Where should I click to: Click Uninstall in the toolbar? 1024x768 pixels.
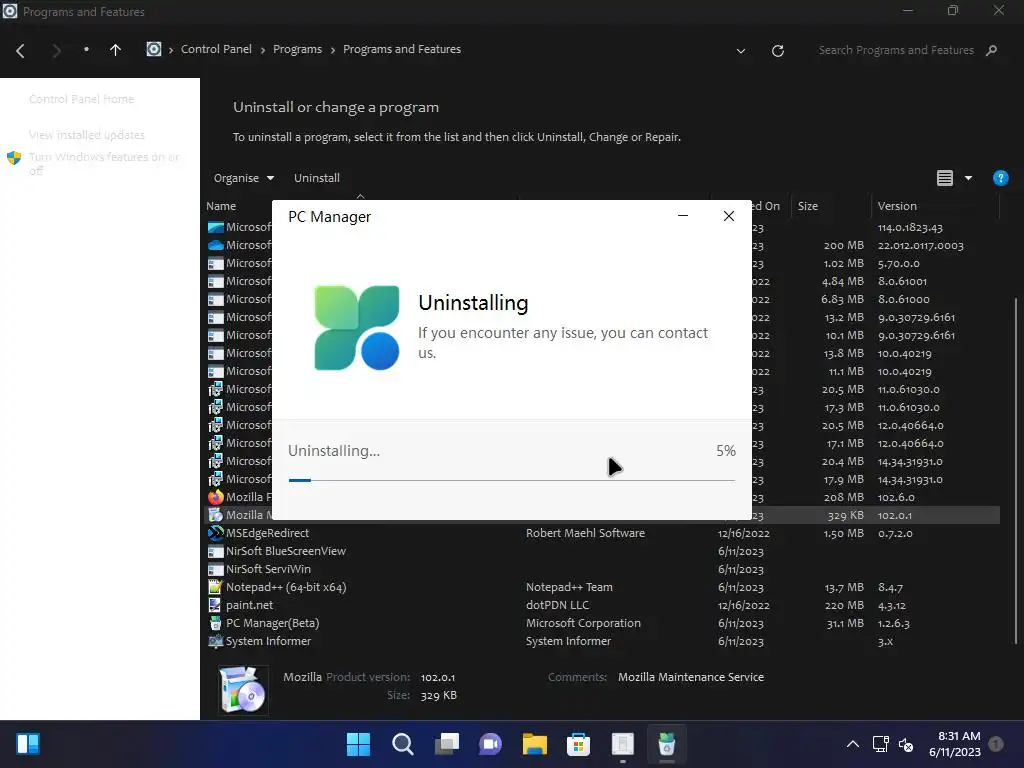(317, 178)
